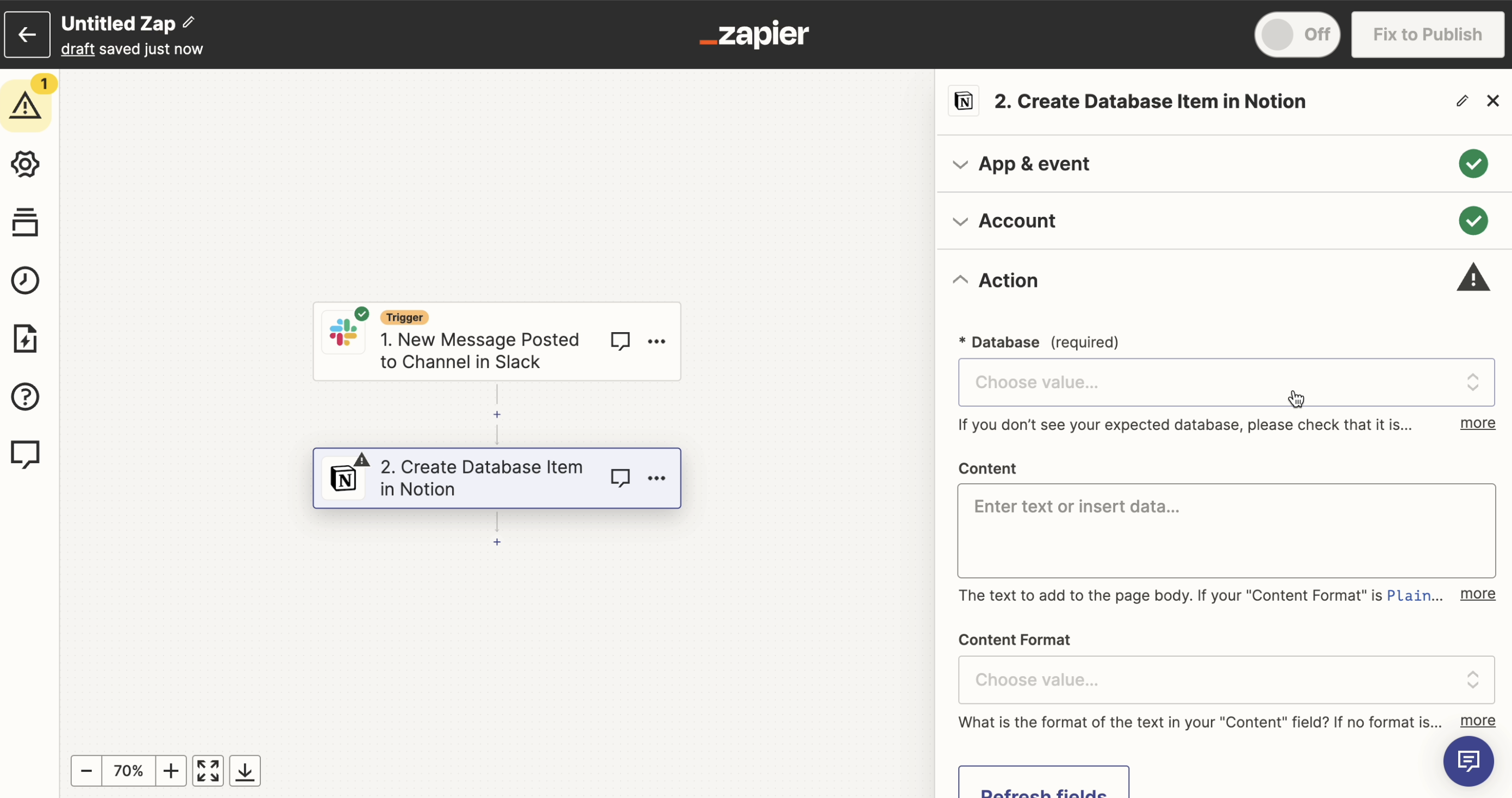This screenshot has height=798, width=1512.
Task: Click 'more' link under Database help text
Action: tap(1477, 423)
